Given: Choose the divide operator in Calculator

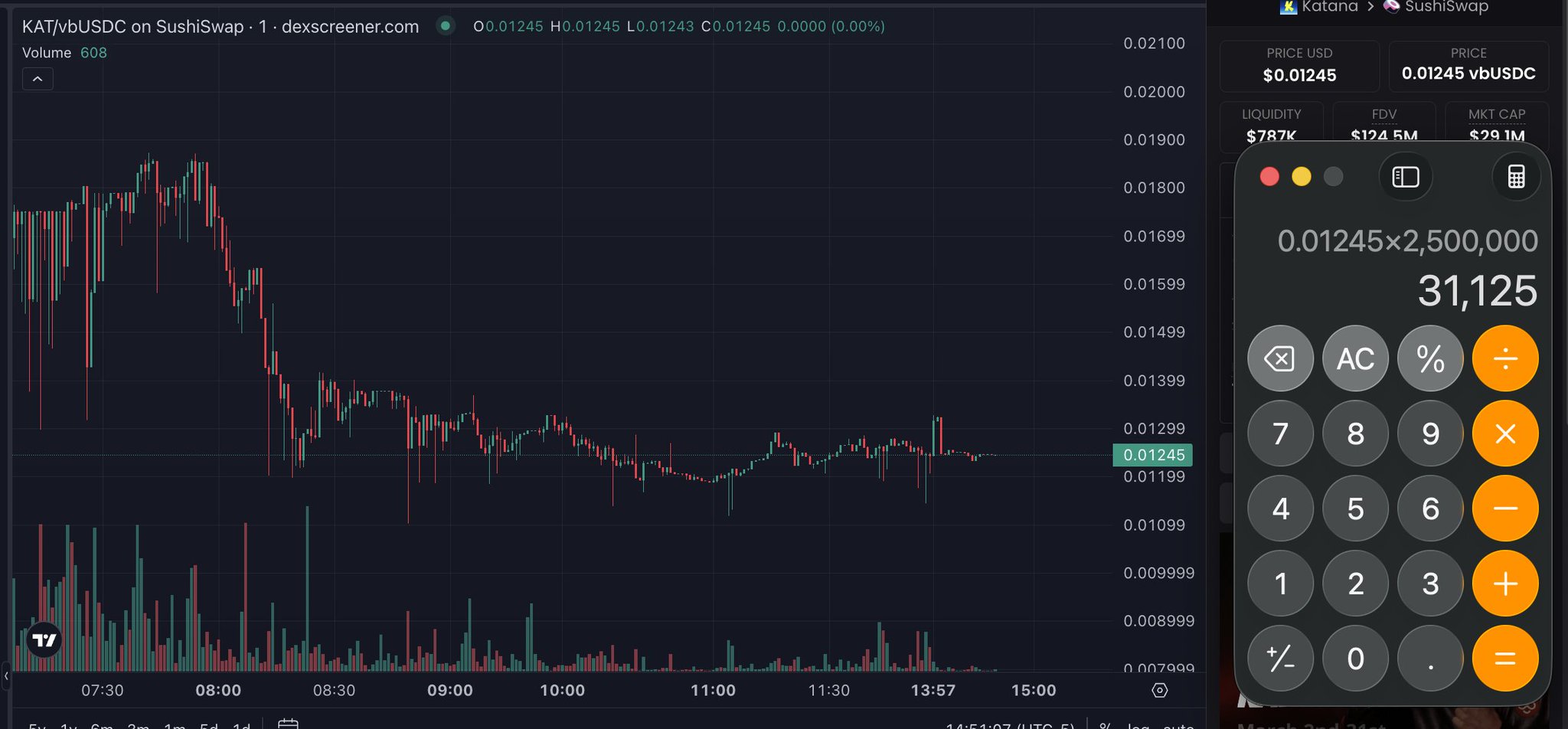Looking at the screenshot, I should [x=1505, y=358].
